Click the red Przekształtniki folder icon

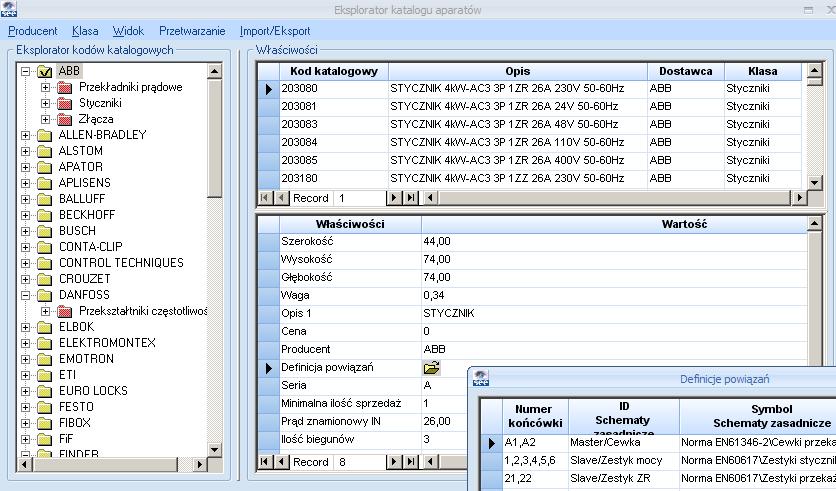(65, 311)
